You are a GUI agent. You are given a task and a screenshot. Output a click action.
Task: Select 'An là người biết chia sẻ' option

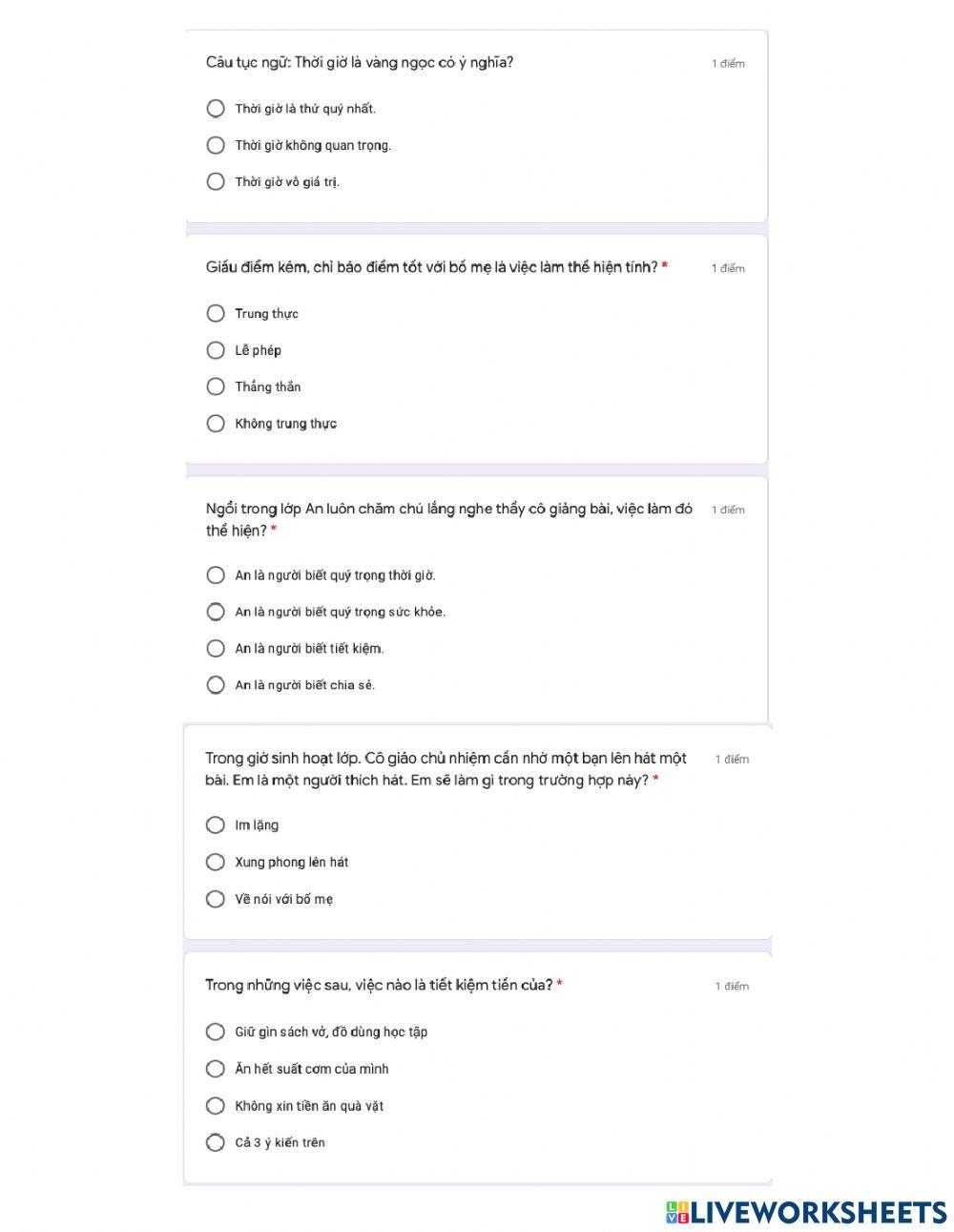click(216, 684)
